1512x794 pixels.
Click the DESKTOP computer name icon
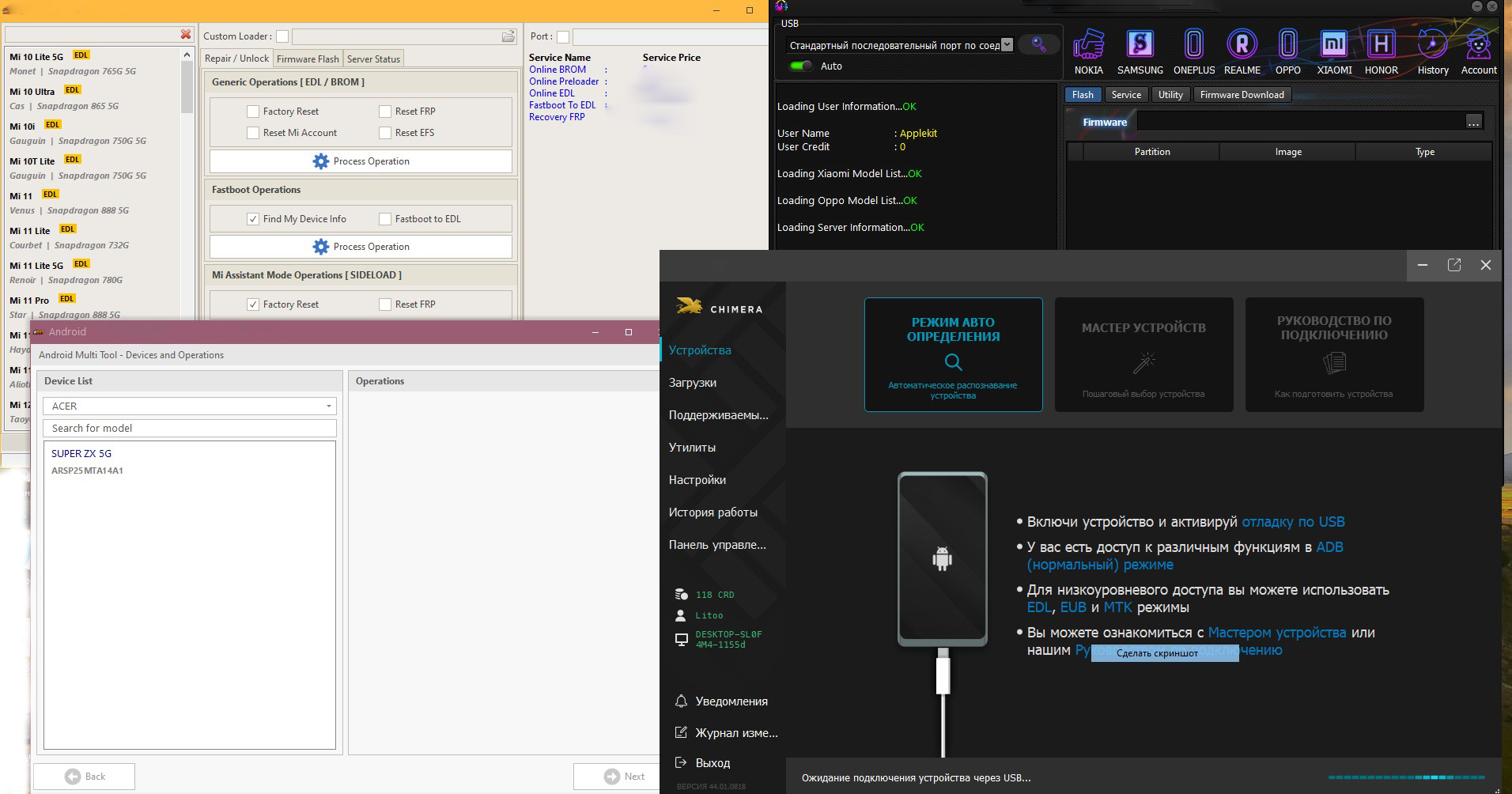pos(681,639)
